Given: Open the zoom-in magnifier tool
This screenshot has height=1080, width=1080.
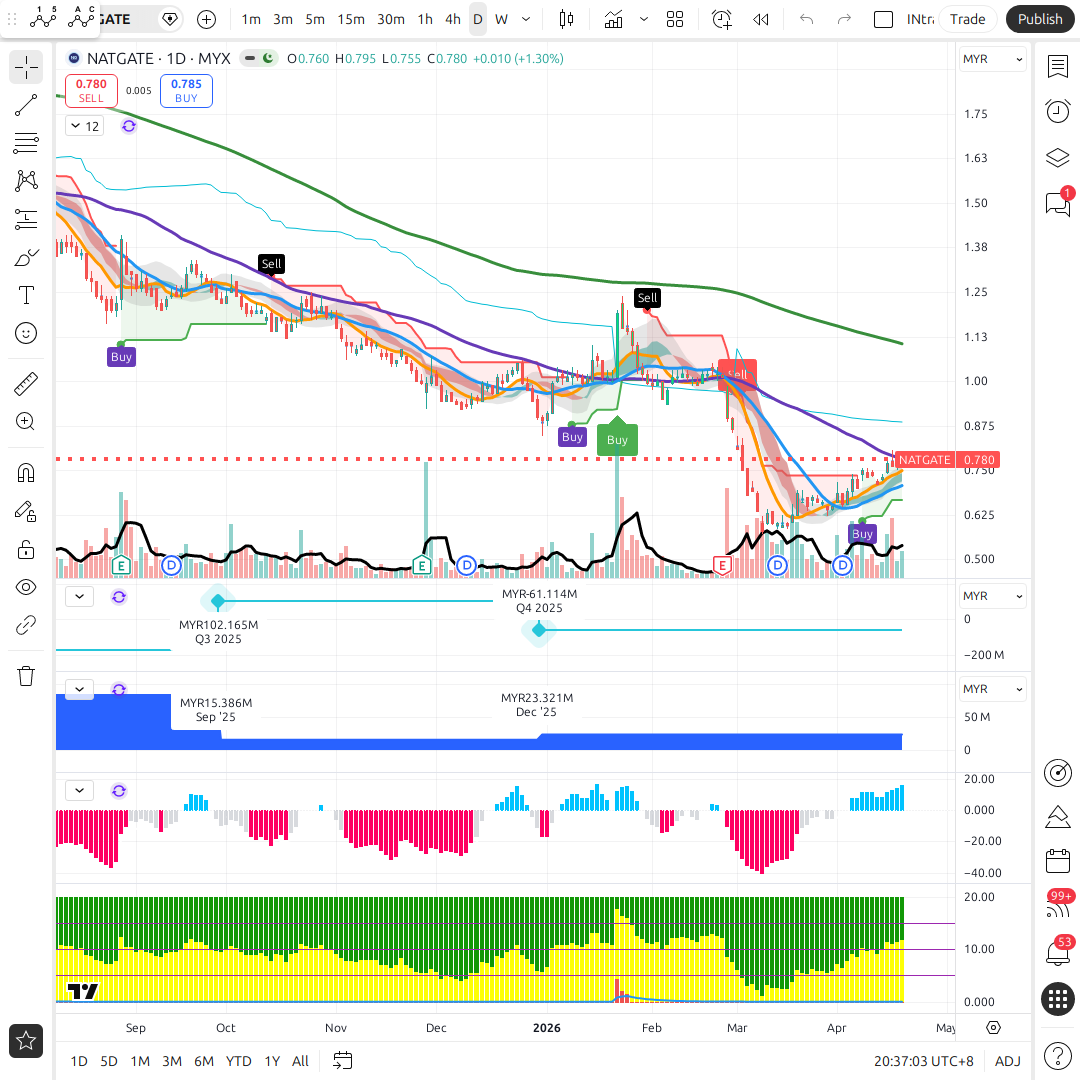Looking at the screenshot, I should 26,422.
